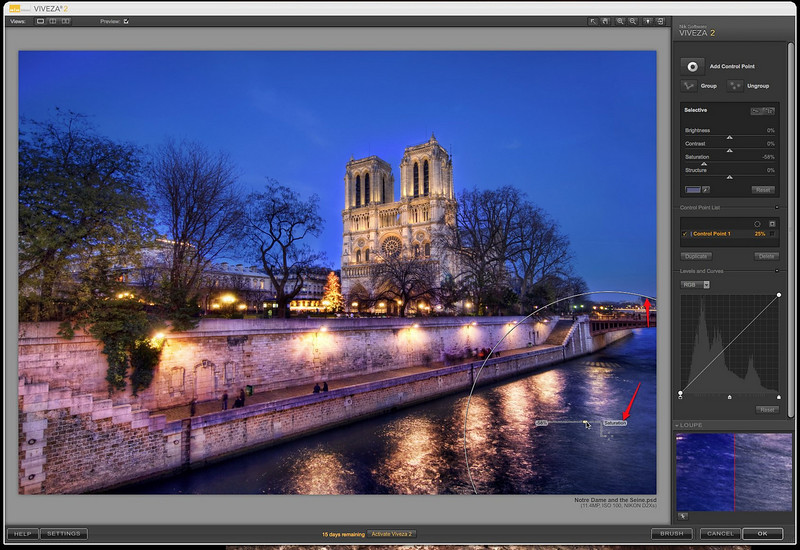Open SETTINGS

pos(64,534)
